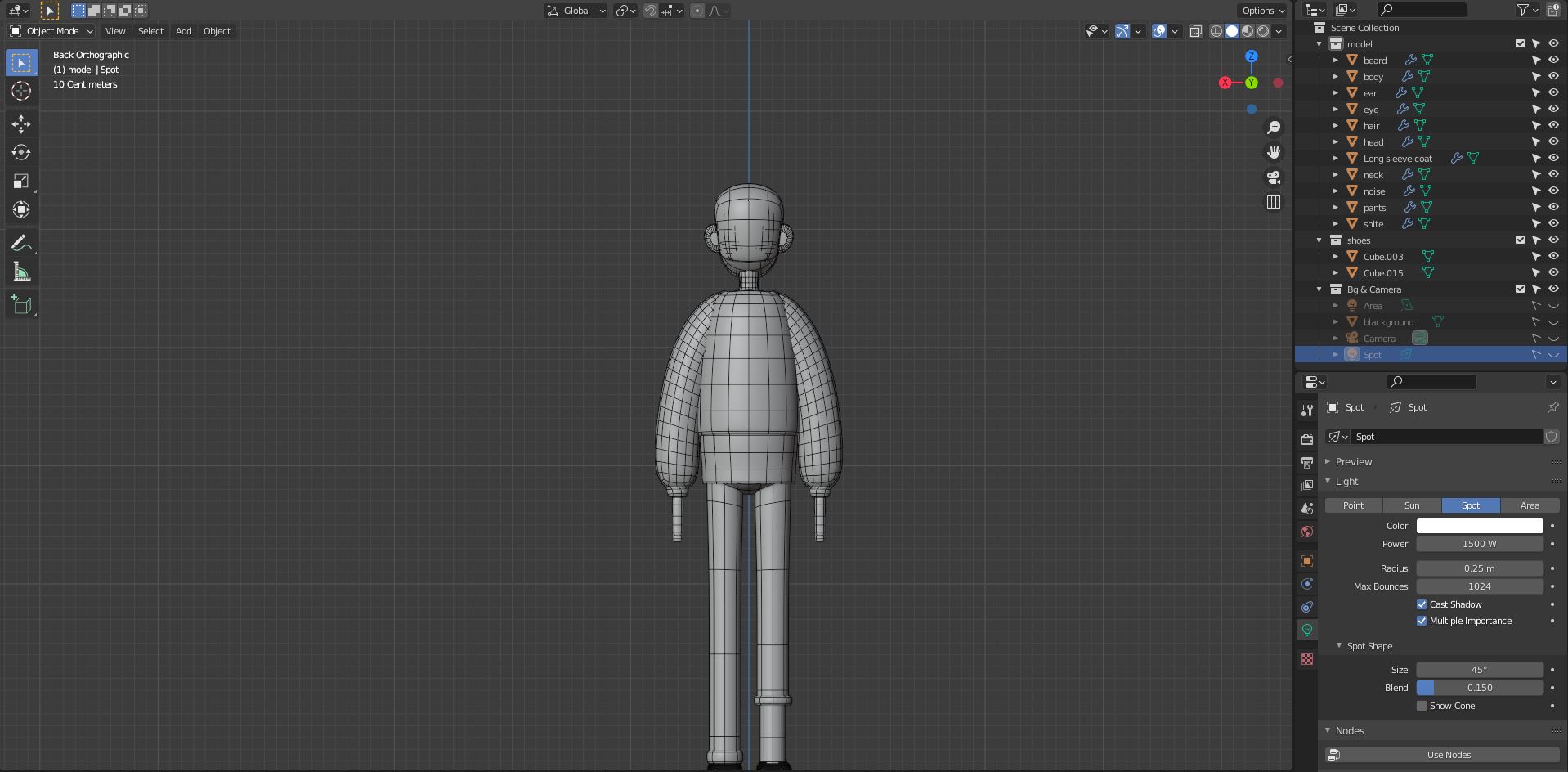Hide the beard object in the outliner
The width and height of the screenshot is (1568, 772).
[x=1553, y=60]
